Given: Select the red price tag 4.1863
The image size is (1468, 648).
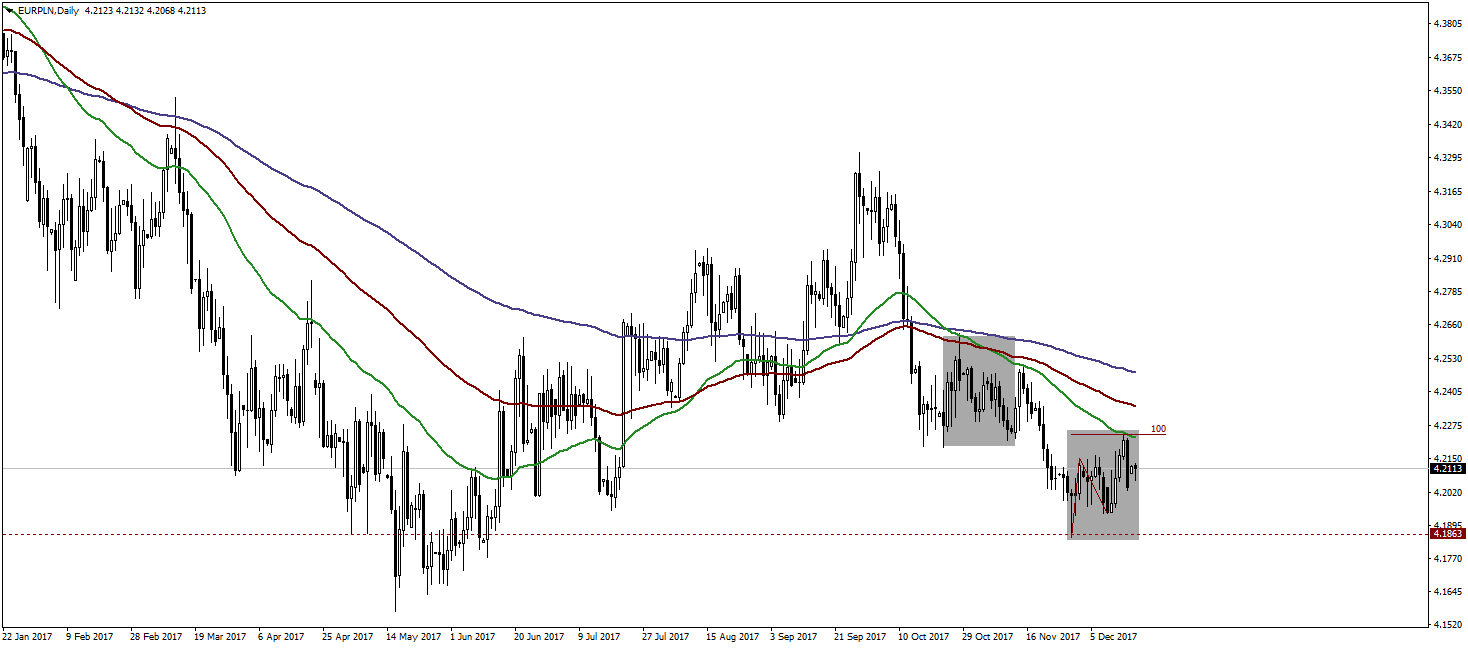Looking at the screenshot, I should 1447,534.
